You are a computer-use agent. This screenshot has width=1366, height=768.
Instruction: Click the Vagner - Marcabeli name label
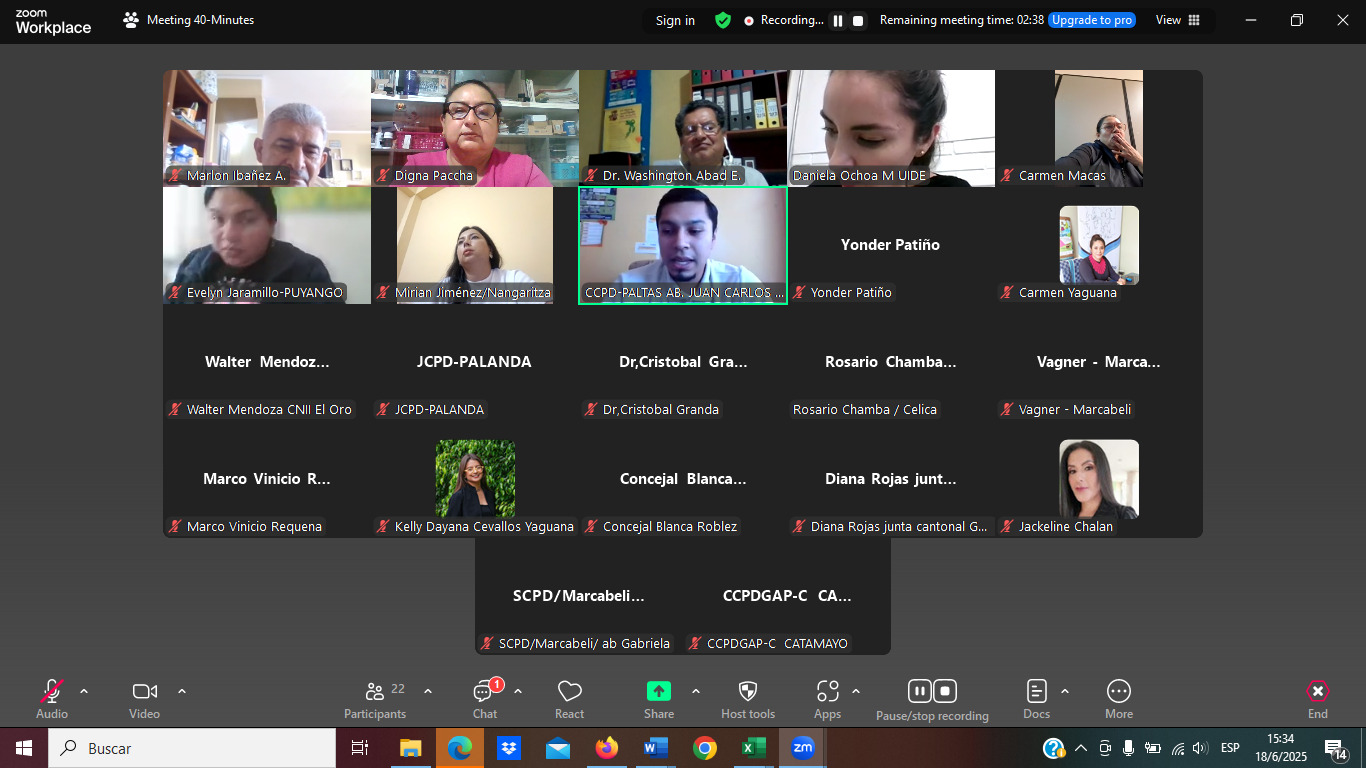pos(1075,410)
